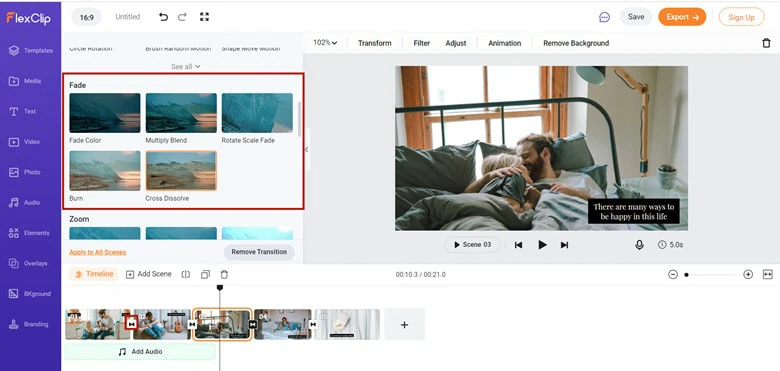This screenshot has height=371, width=780.
Task: Click the Export button
Action: pyautogui.click(x=682, y=17)
